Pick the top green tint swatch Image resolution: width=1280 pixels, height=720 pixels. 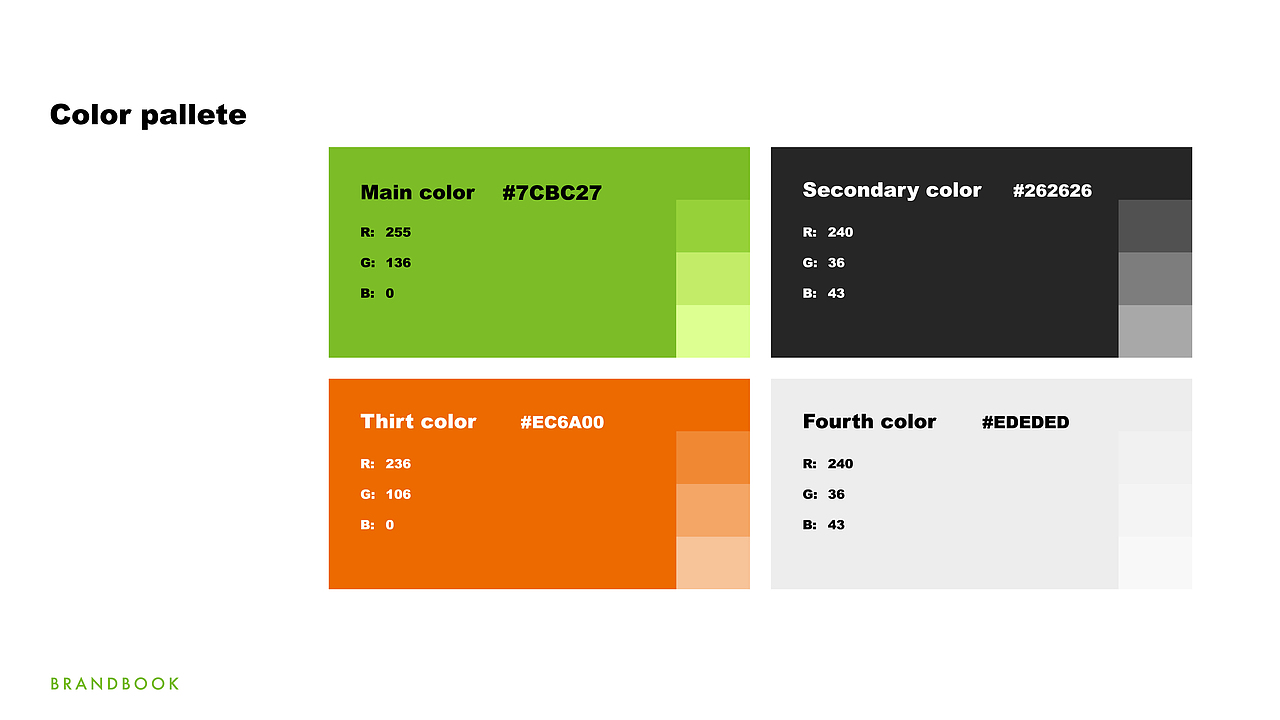click(x=712, y=226)
